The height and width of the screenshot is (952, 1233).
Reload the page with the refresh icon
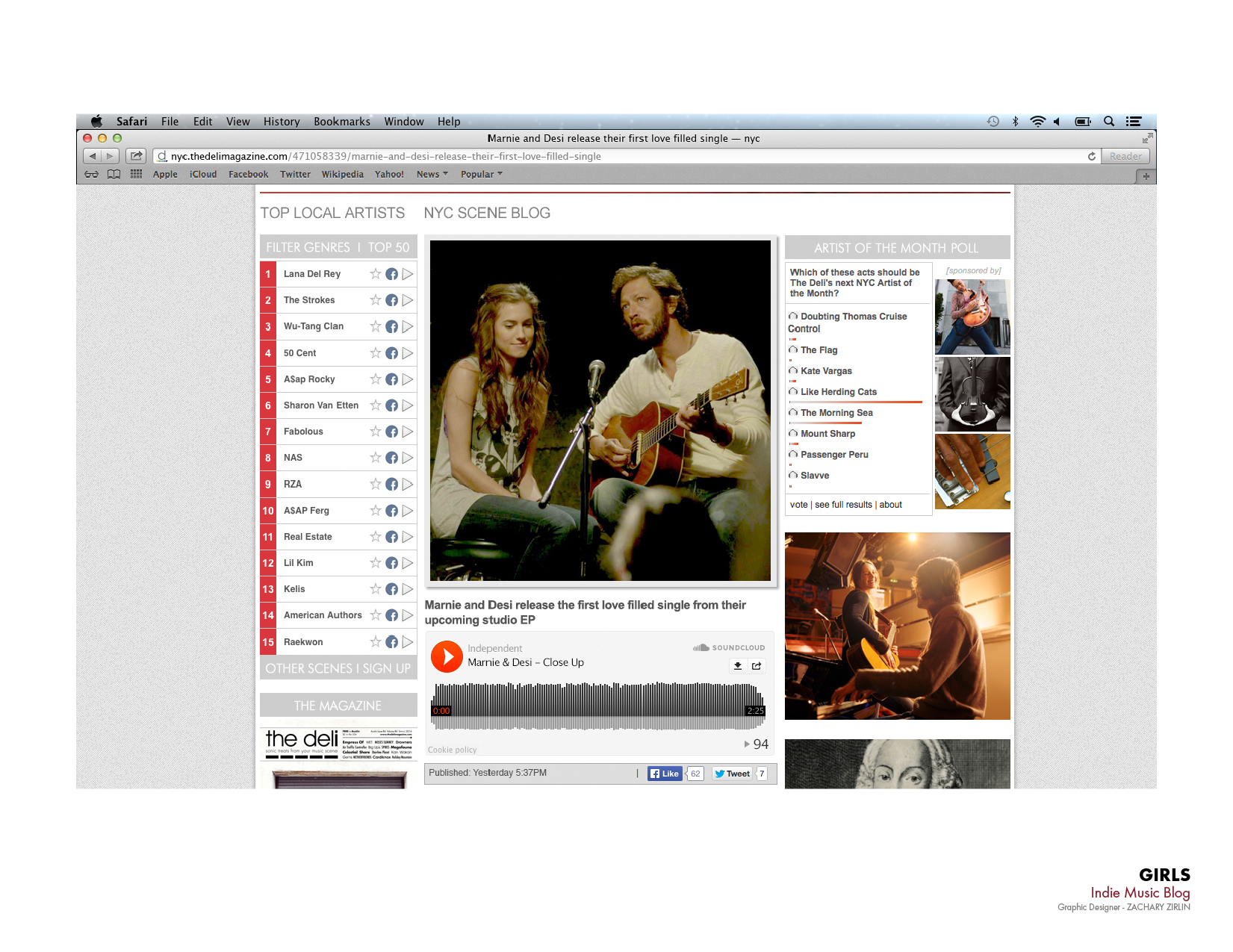point(1092,156)
